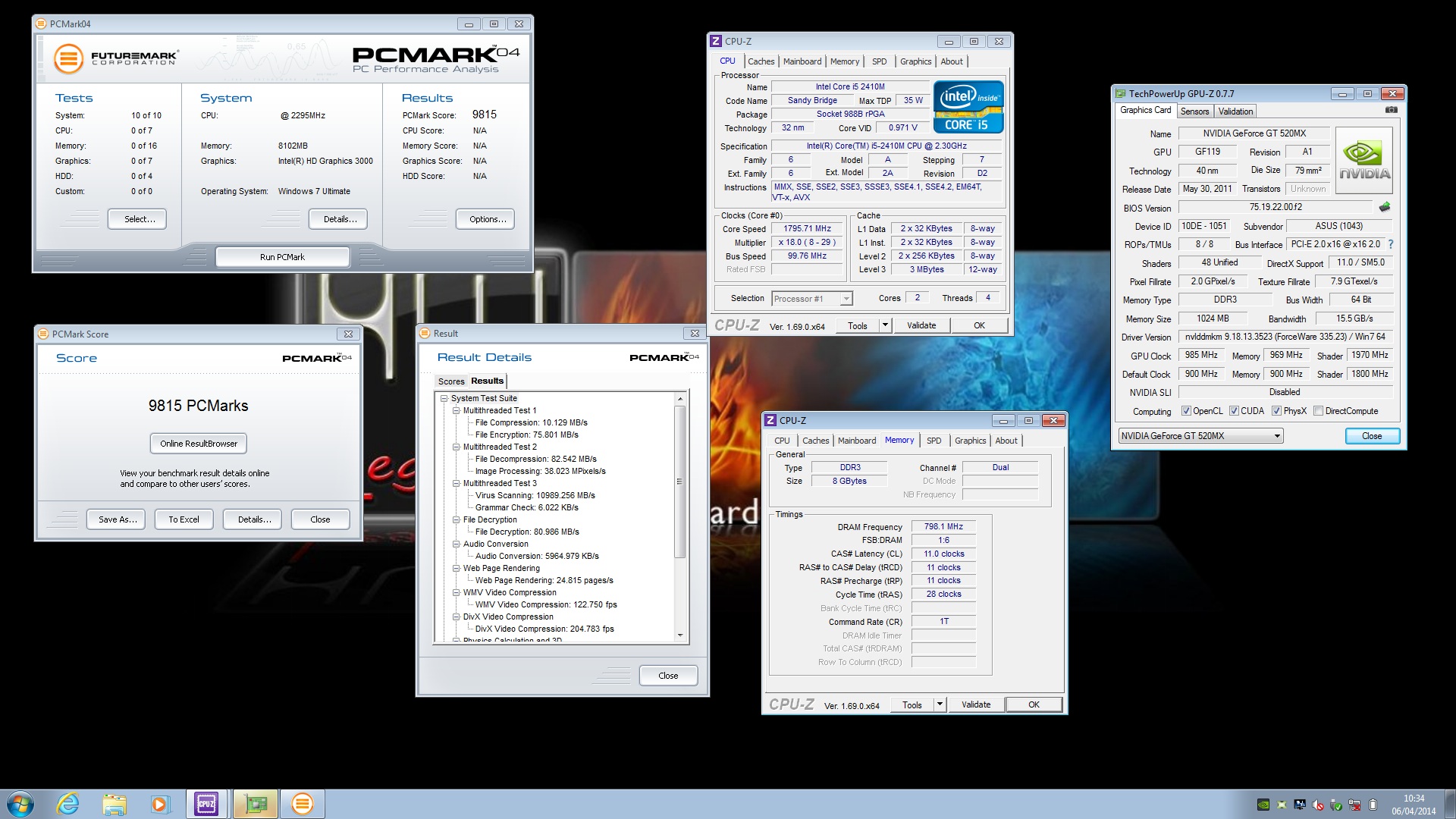
Task: Collapse the Multithreaded Test 2 node
Action: [x=457, y=447]
